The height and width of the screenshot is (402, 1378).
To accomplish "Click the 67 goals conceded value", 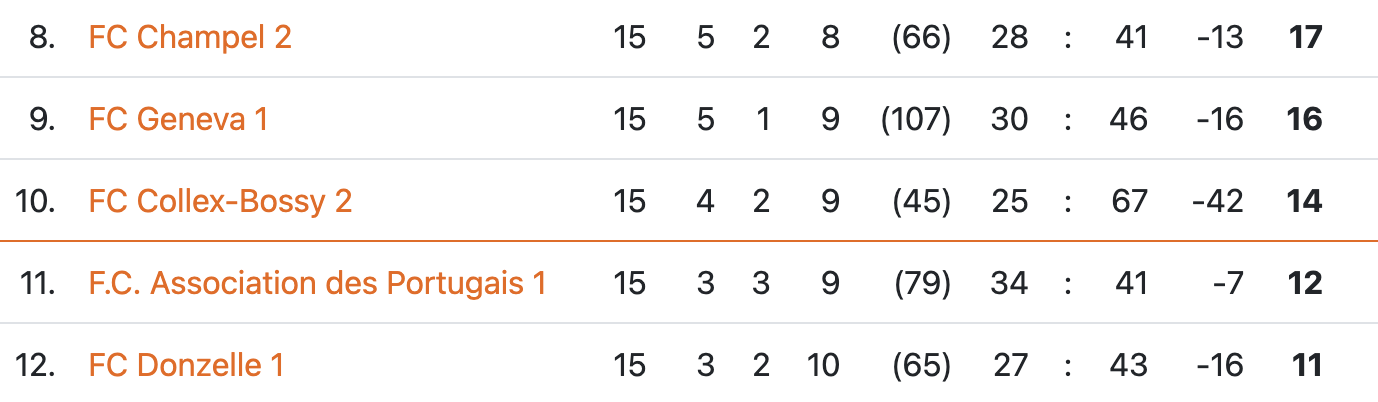I will 1129,202.
